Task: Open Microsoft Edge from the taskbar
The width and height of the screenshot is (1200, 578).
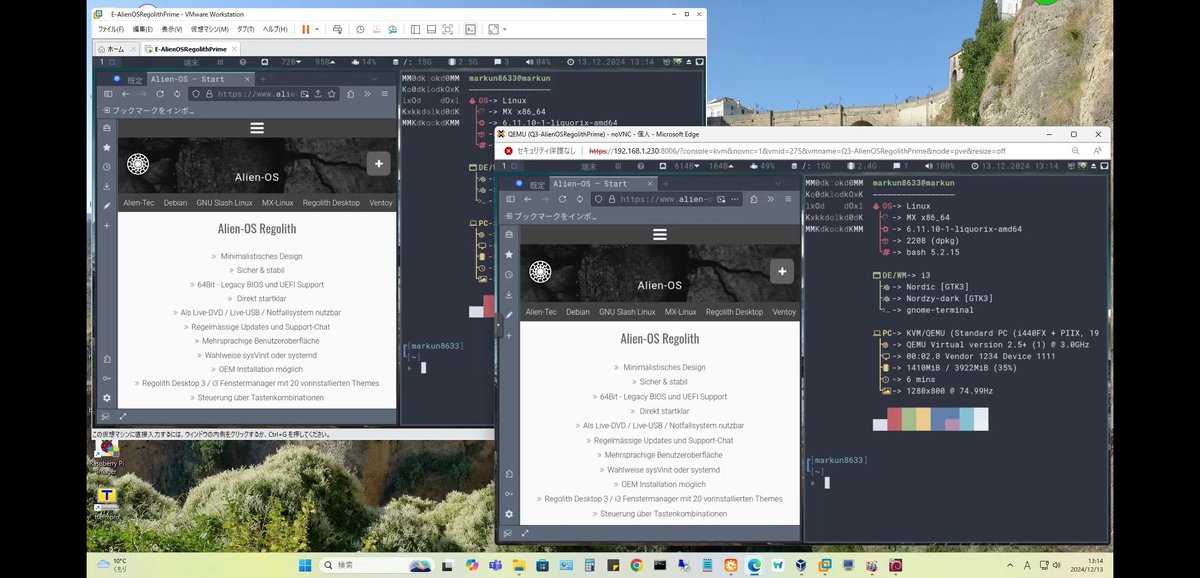Action: (755, 565)
